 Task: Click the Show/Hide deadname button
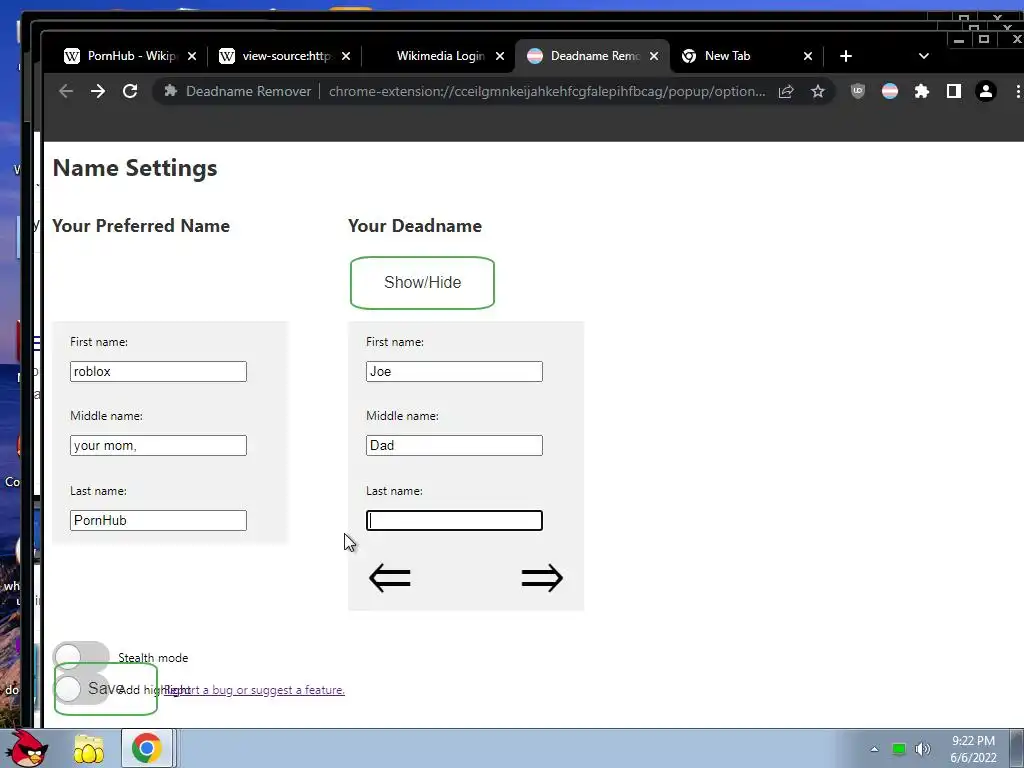tap(423, 283)
